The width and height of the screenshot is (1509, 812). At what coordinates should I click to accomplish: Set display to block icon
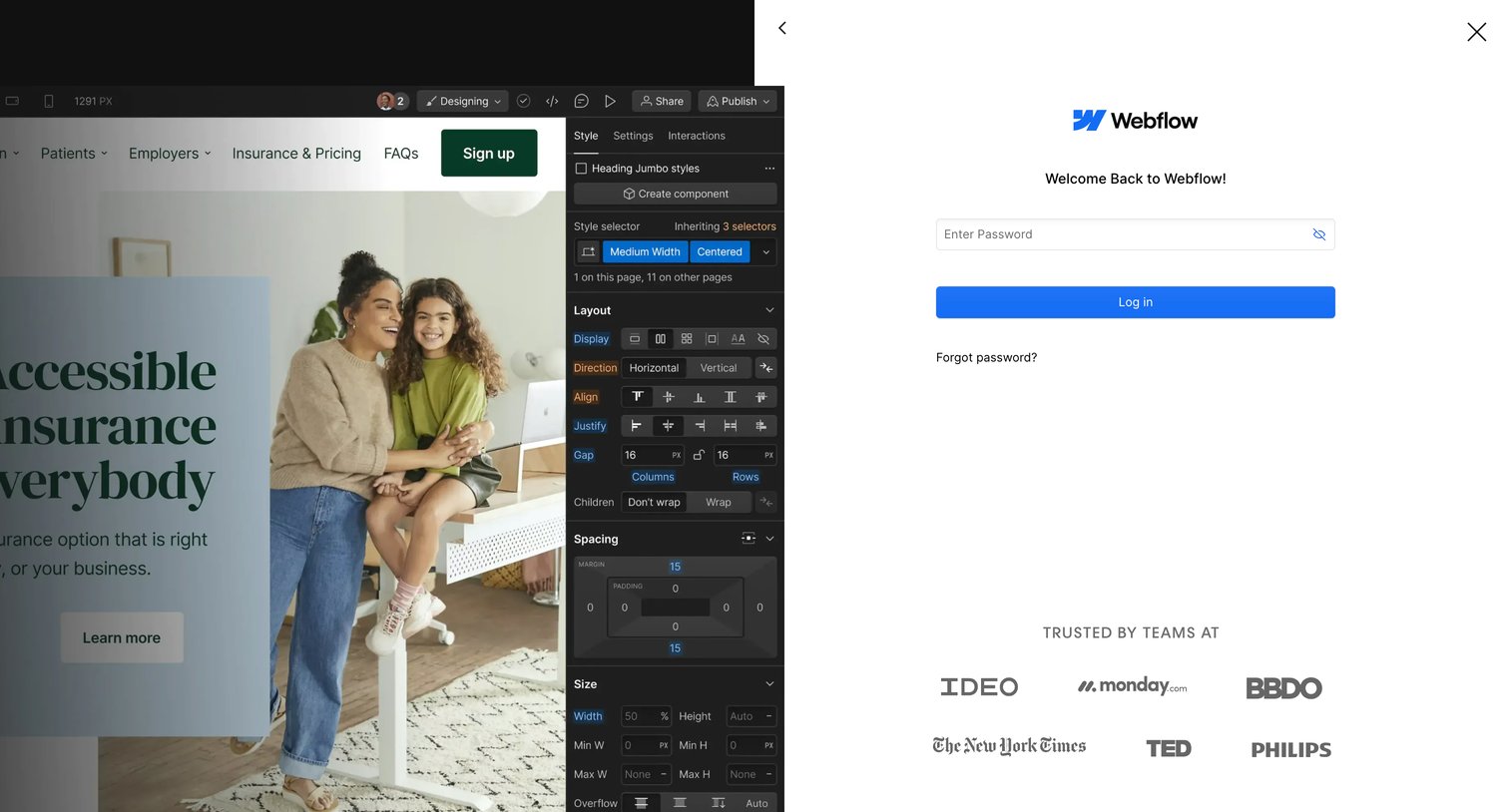[x=634, y=339]
